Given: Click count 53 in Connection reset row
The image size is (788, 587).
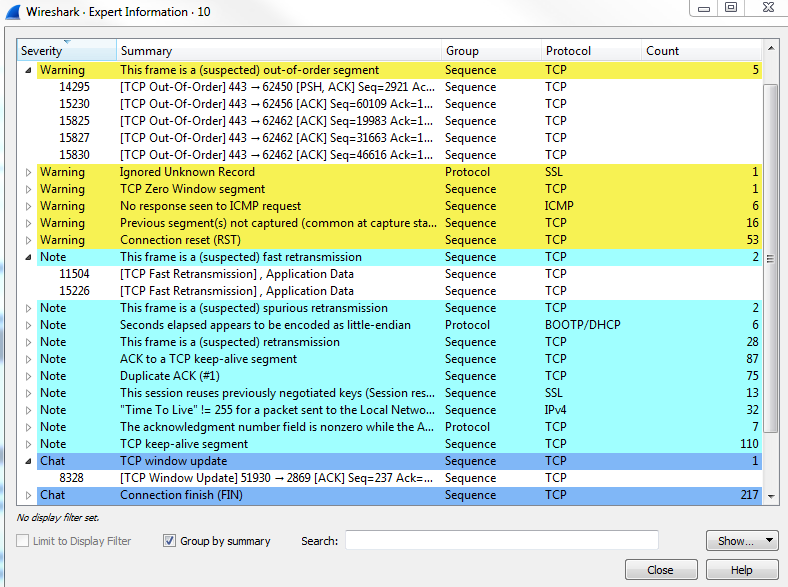Looking at the screenshot, I should [x=752, y=240].
